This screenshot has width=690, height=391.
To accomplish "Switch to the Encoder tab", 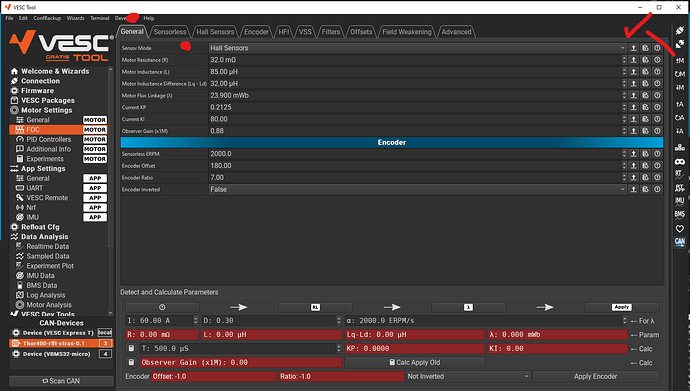I will [256, 32].
